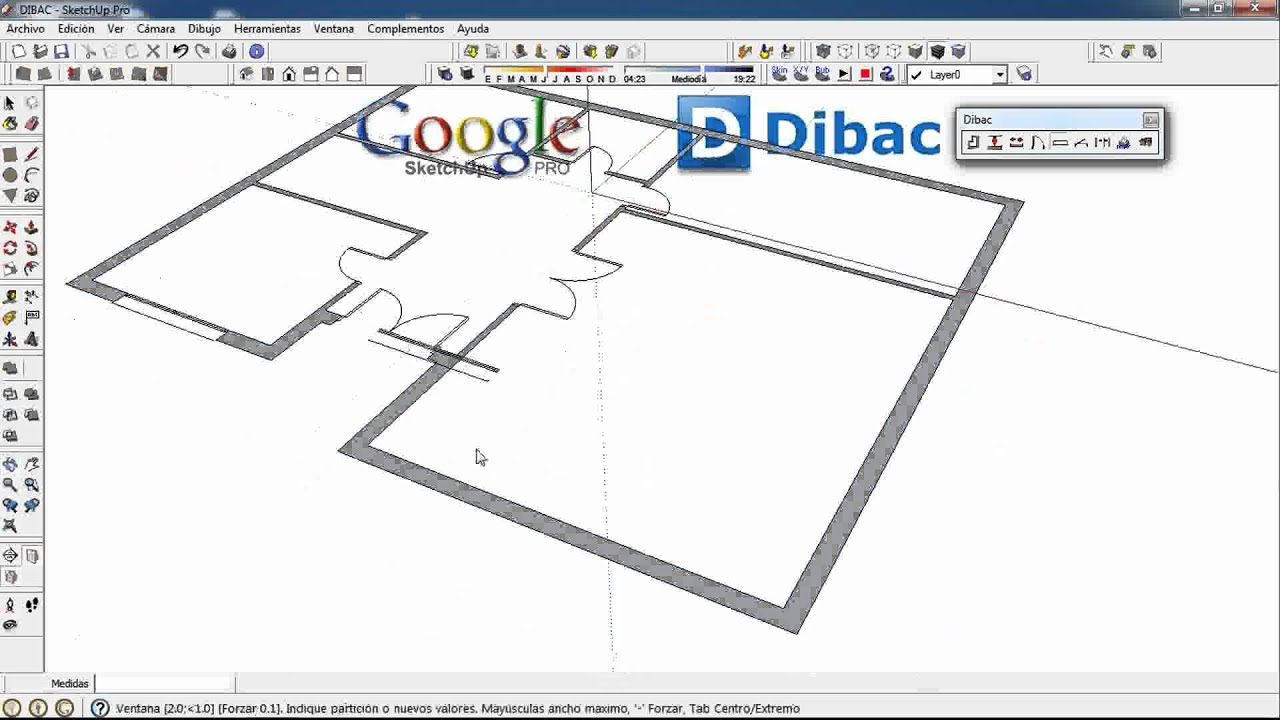Open the Cámara menu

tap(156, 29)
